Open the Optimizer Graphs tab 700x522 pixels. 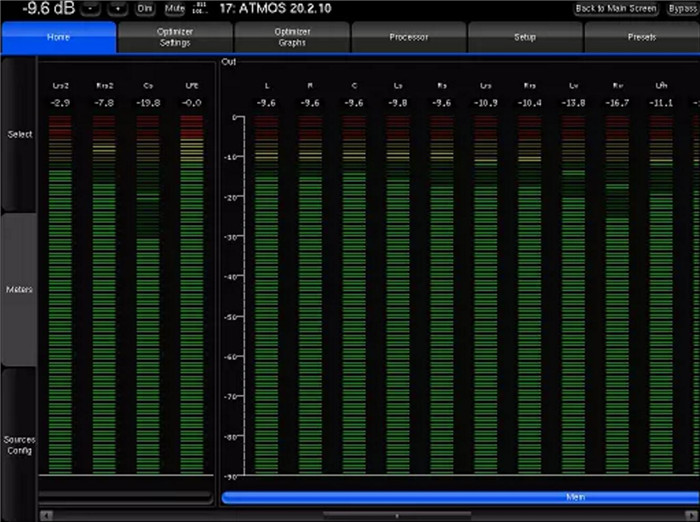tap(292, 37)
